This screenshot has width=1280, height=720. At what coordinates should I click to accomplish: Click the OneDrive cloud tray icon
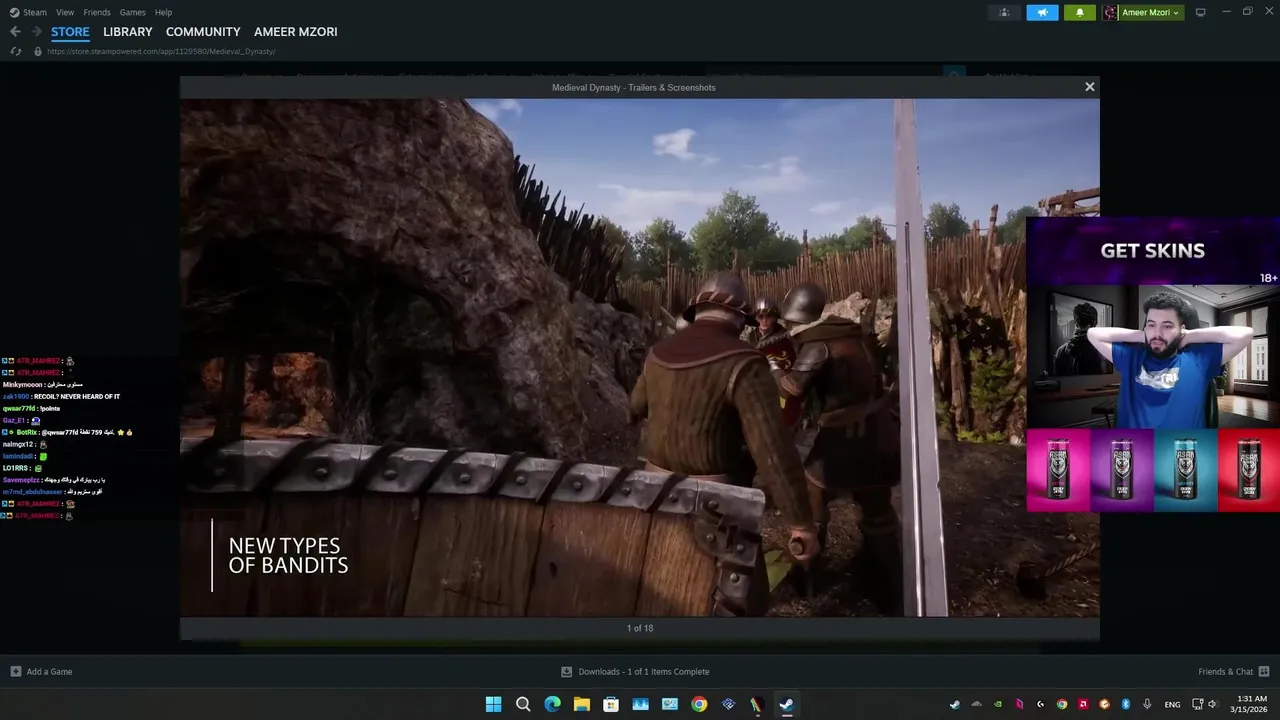click(977, 704)
